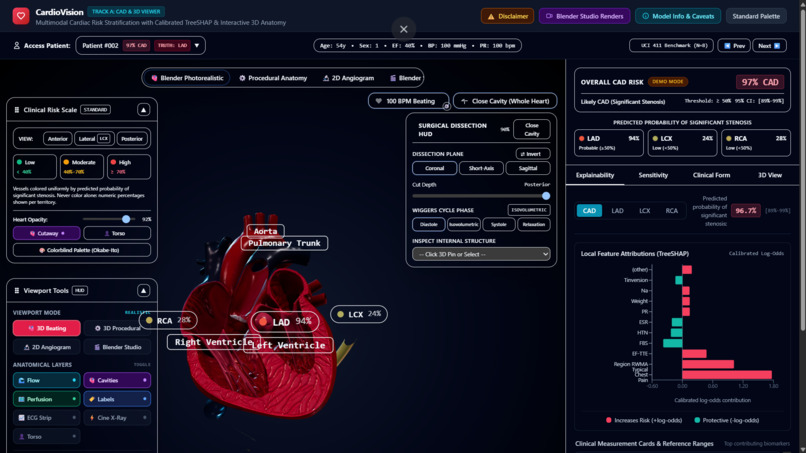806x453 pixels.
Task: Enable the Torso anatomical layer toggle
Action: click(46, 437)
